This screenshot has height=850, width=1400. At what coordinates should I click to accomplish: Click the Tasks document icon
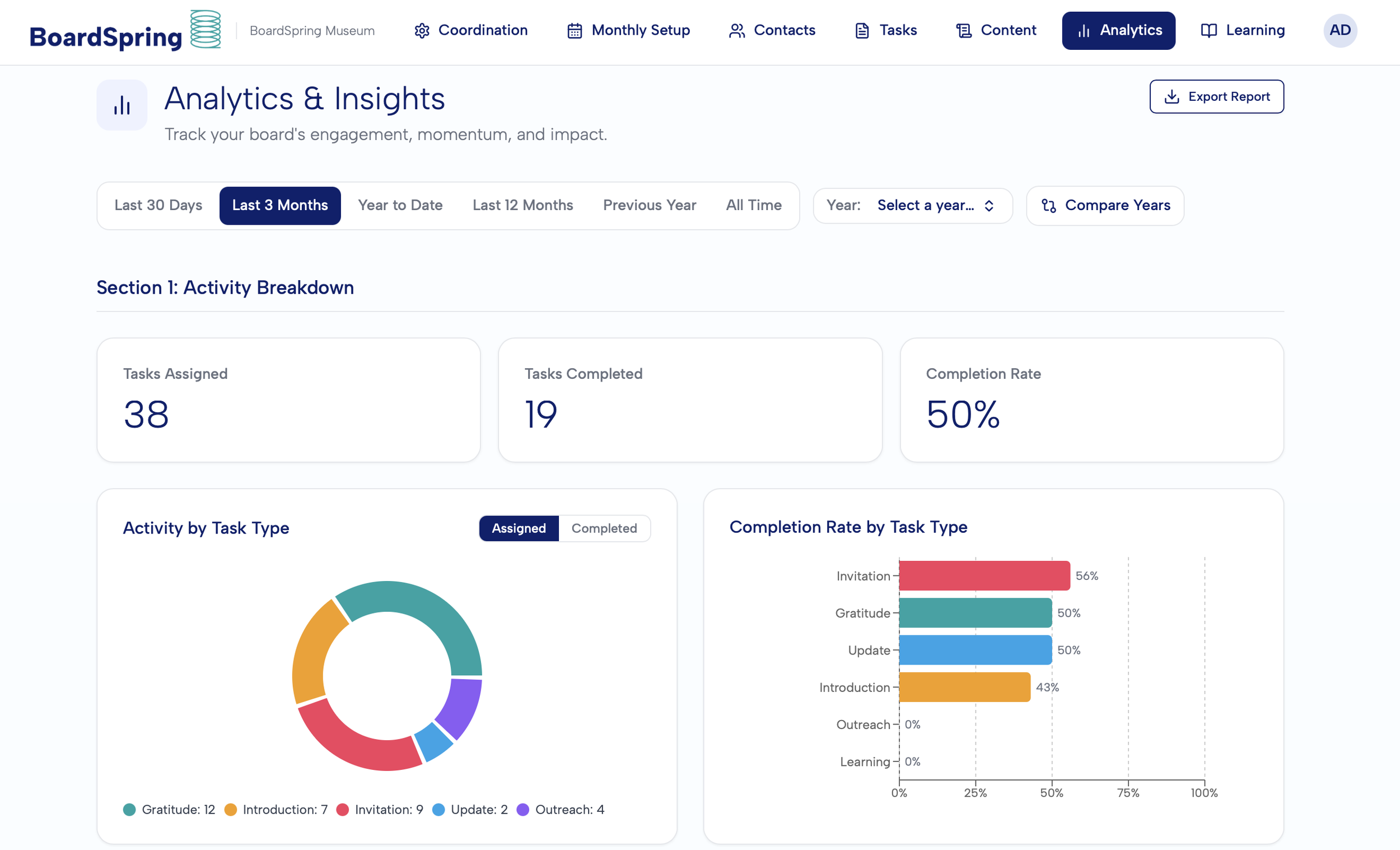862,31
